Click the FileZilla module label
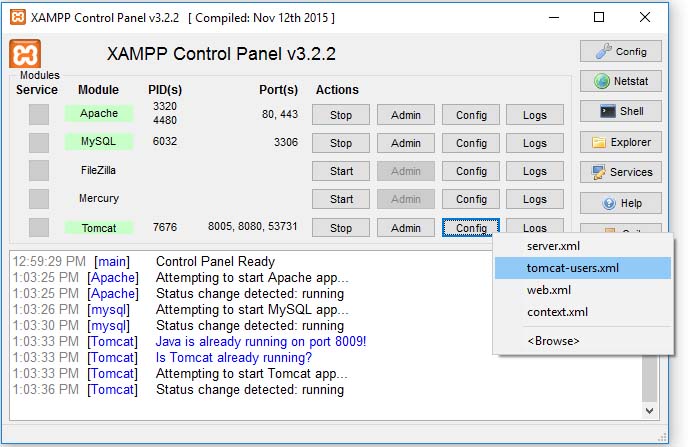This screenshot has width=688, height=447. 98,170
